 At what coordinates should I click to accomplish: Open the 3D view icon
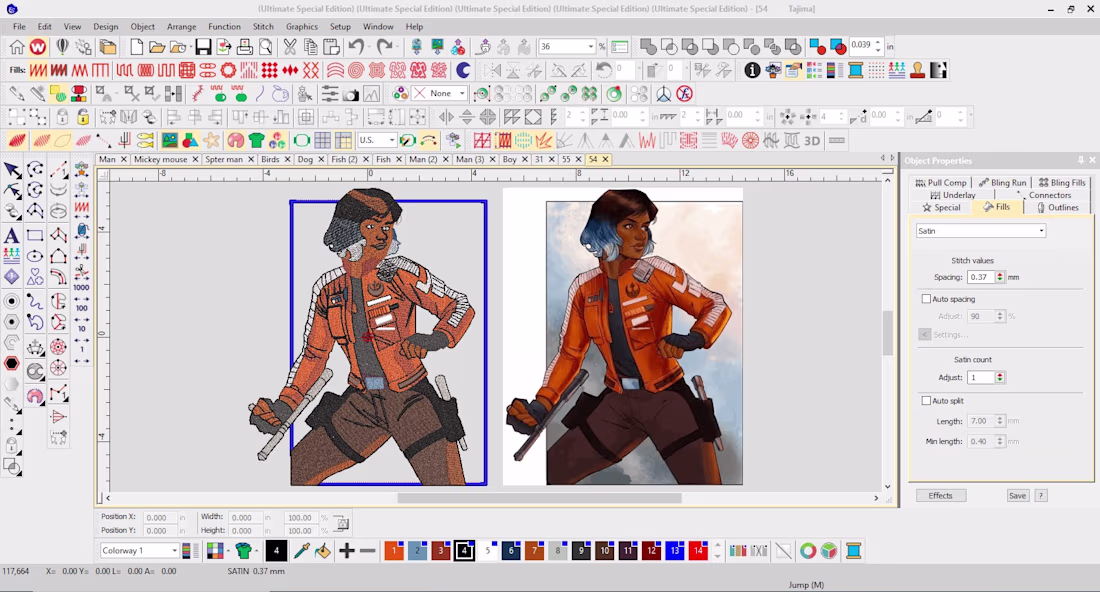click(x=812, y=140)
